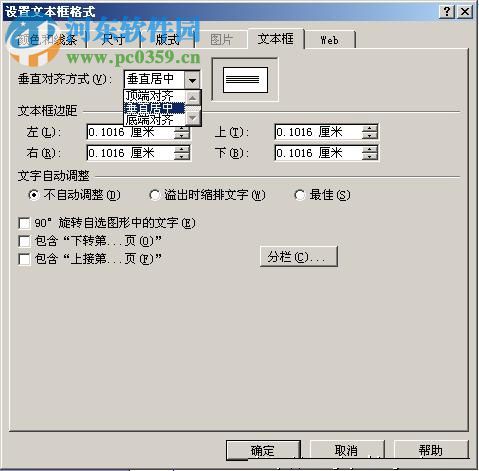Decrease the 下(B) margin with down spinner
This screenshot has height=471, width=479.
click(x=370, y=157)
